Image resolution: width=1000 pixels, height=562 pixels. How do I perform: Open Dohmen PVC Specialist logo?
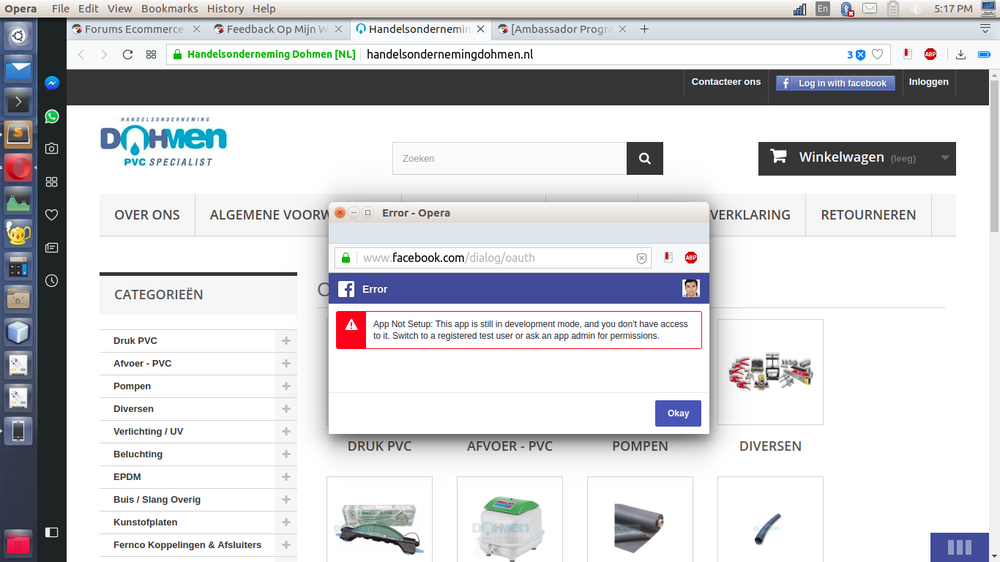[163, 142]
